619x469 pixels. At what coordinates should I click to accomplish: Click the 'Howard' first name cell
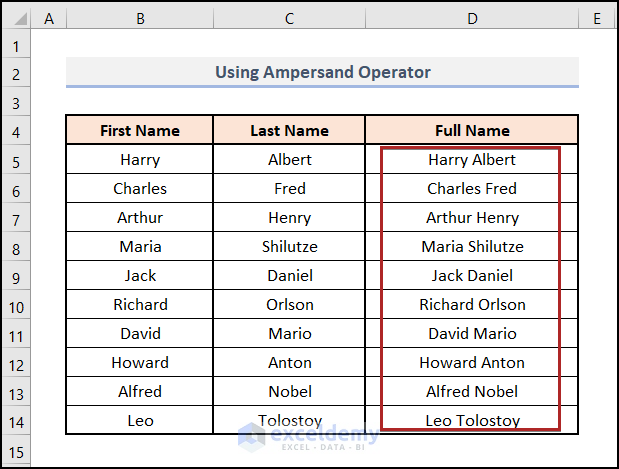[140, 363]
